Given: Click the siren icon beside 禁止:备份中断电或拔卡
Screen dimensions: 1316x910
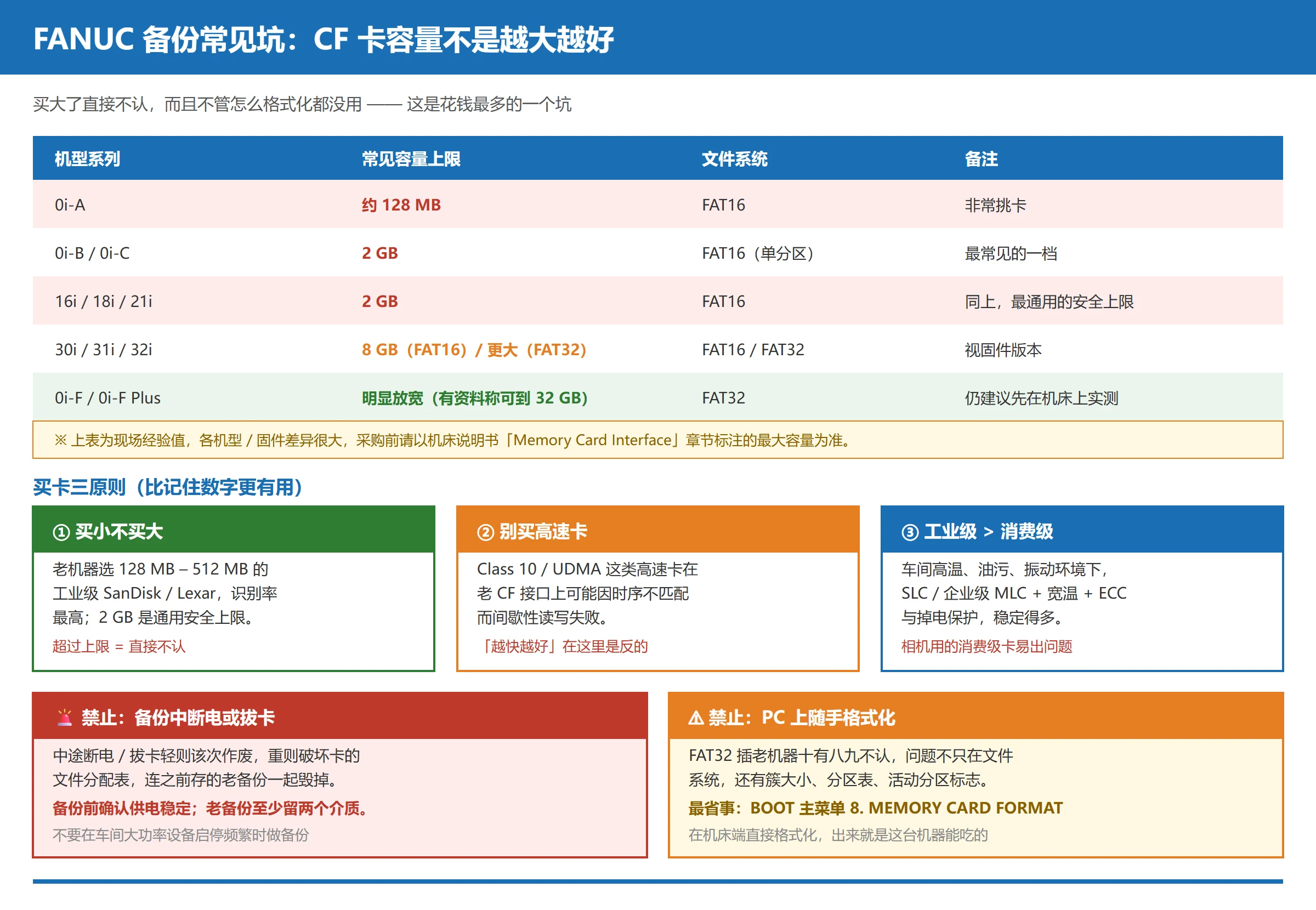Looking at the screenshot, I should click(x=65, y=717).
